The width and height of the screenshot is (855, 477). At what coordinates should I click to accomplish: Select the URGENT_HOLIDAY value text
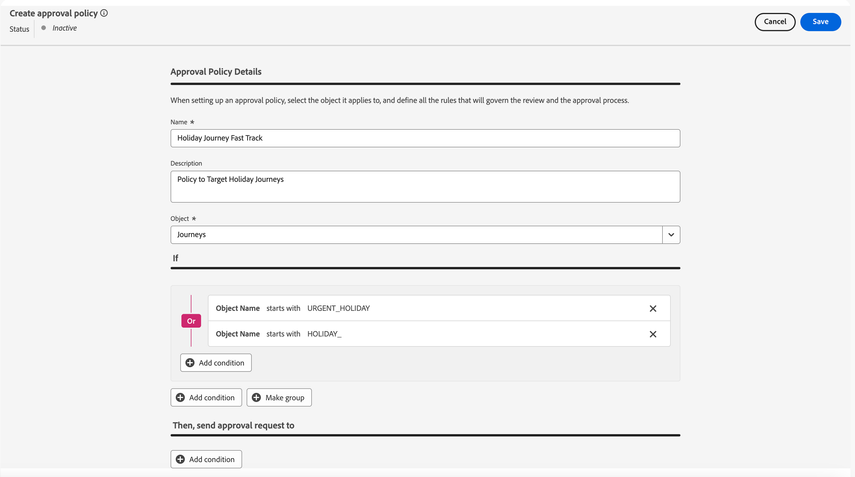coord(338,309)
